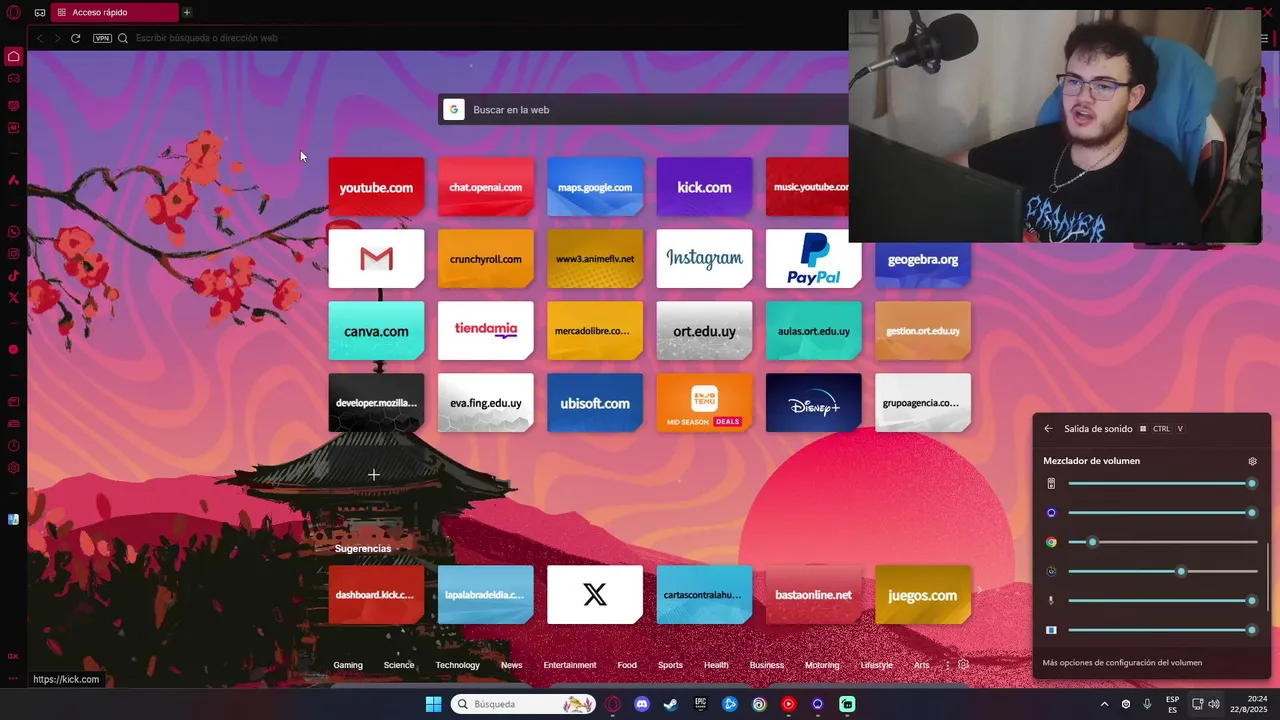Open Steam from the taskbar
The width and height of the screenshot is (1280, 720).
[x=671, y=704]
